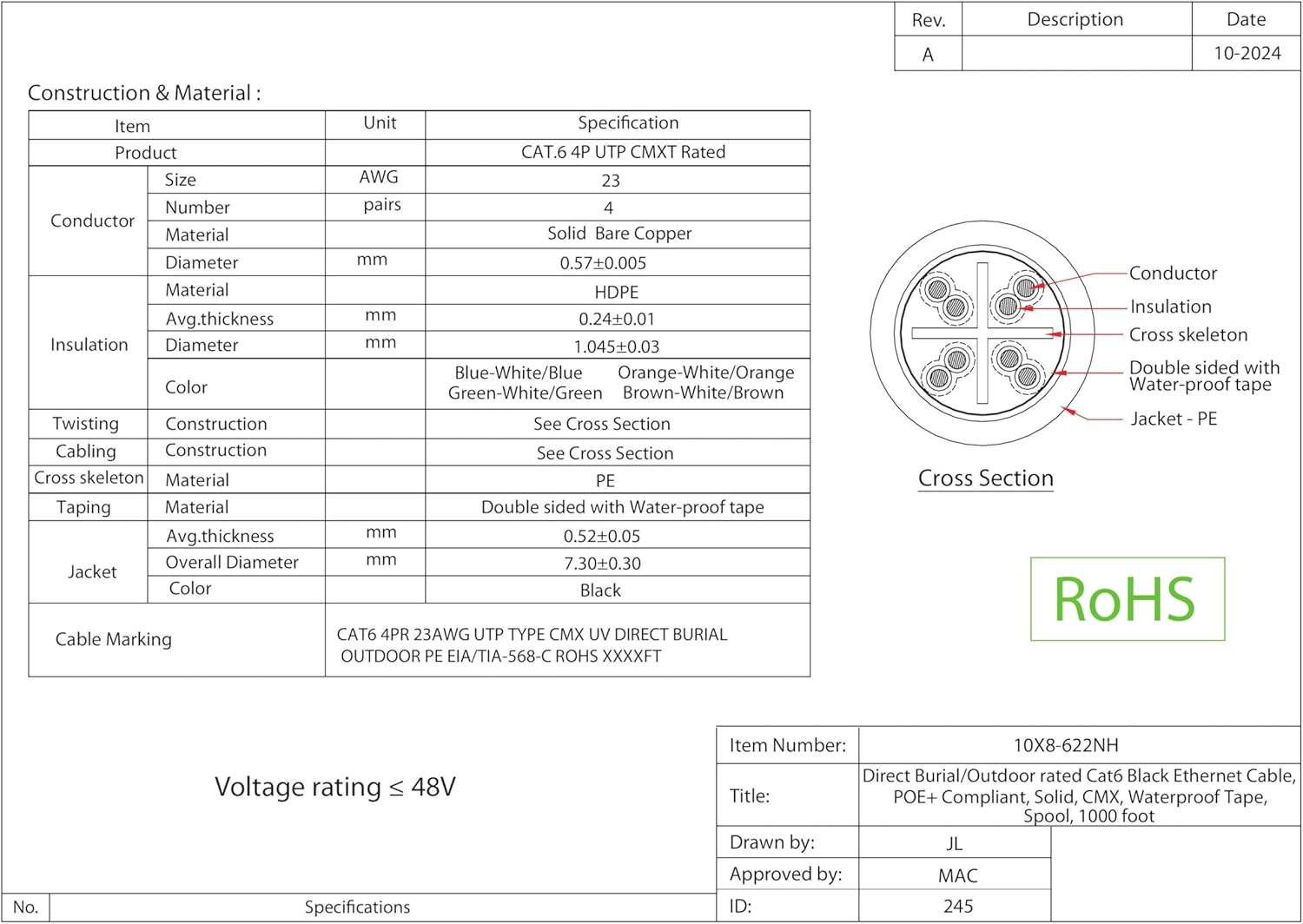Image resolution: width=1303 pixels, height=924 pixels.
Task: Click the 'Item Number:' label
Action: click(x=788, y=746)
